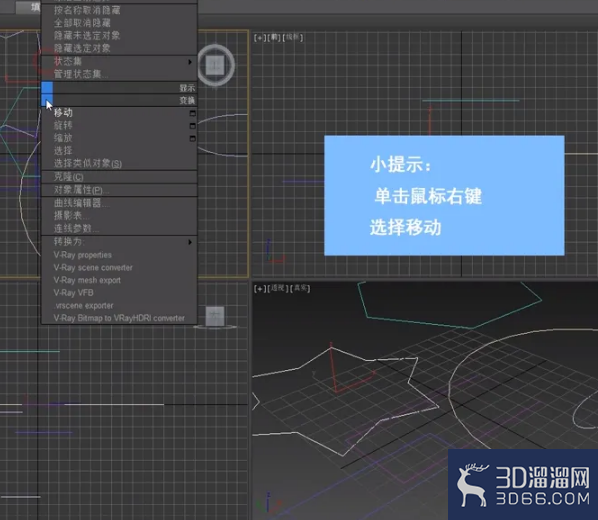The height and width of the screenshot is (520, 598).
Task: Open [真实] shading label menu
Action: tap(300, 288)
